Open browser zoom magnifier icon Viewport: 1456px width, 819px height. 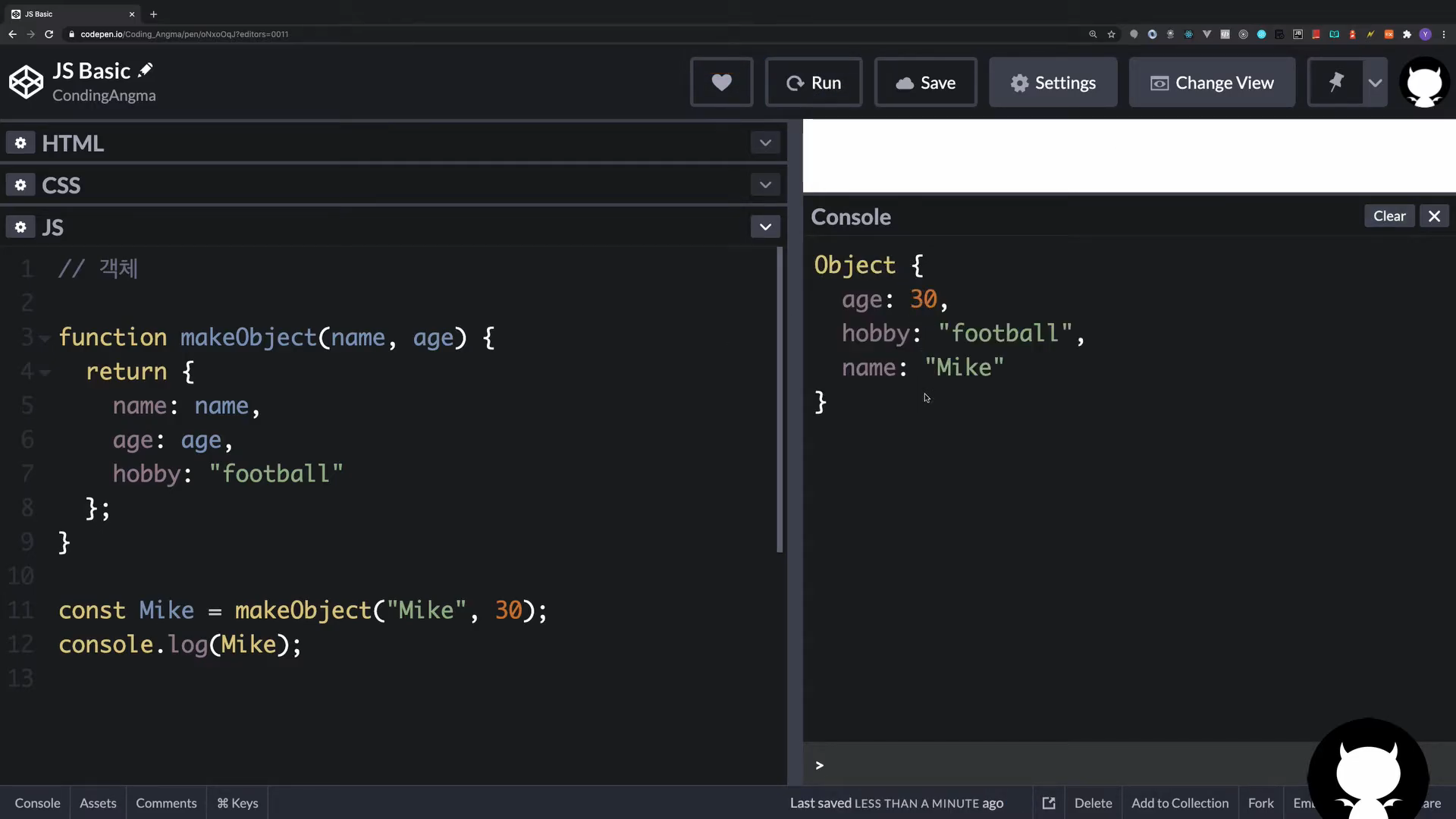pyautogui.click(x=1093, y=34)
